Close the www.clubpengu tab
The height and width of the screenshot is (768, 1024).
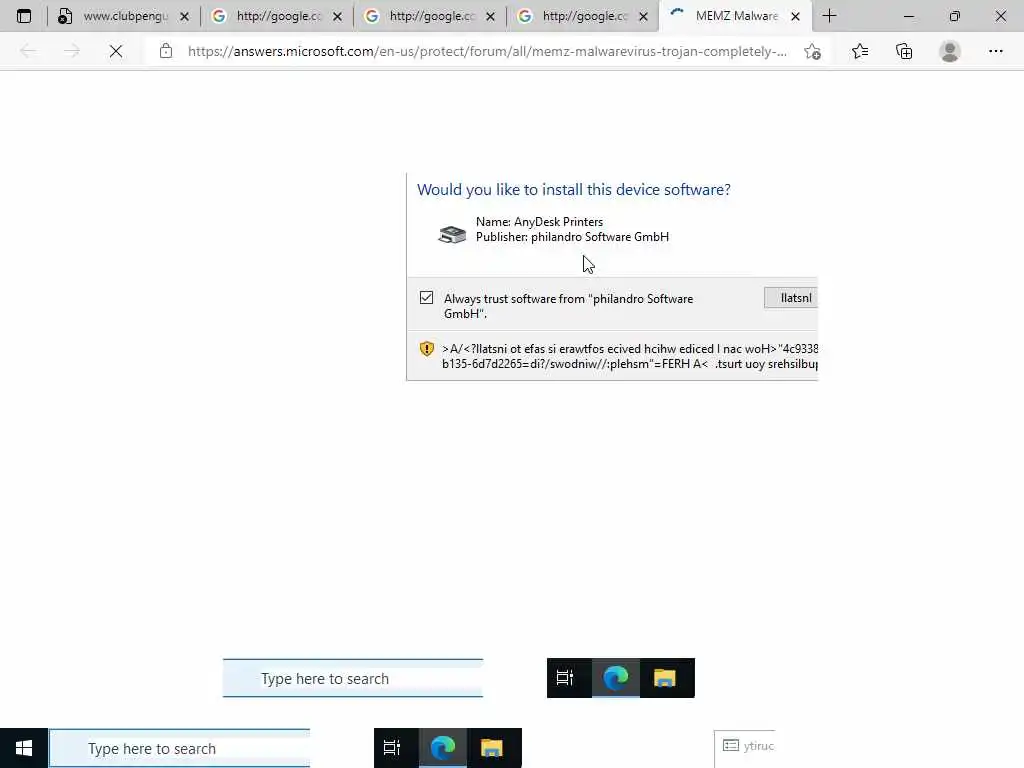coord(185,16)
